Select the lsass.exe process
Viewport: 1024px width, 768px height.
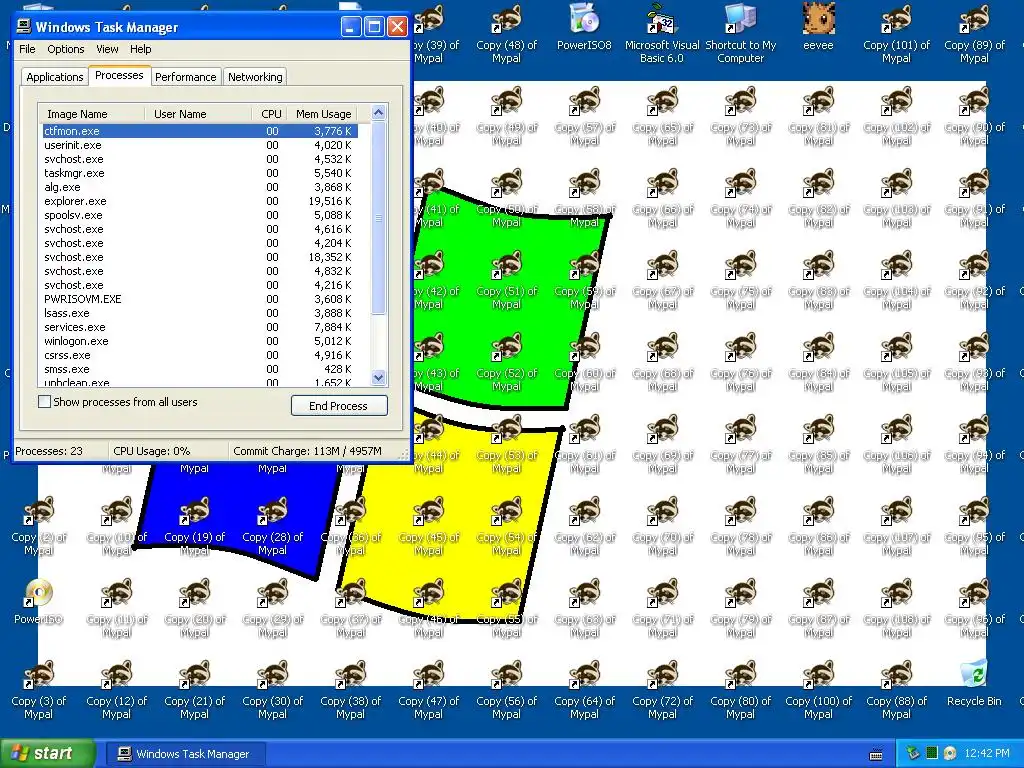(200, 313)
